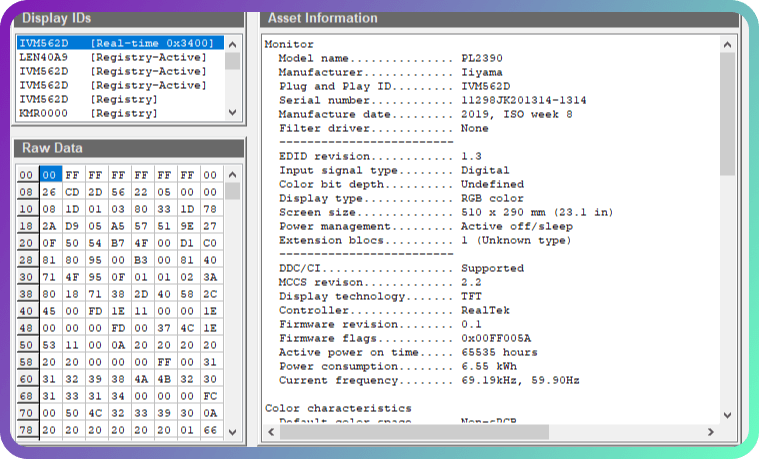
Task: Click the Raw Data vertical scrollbar thumb
Action: pyautogui.click(x=232, y=191)
